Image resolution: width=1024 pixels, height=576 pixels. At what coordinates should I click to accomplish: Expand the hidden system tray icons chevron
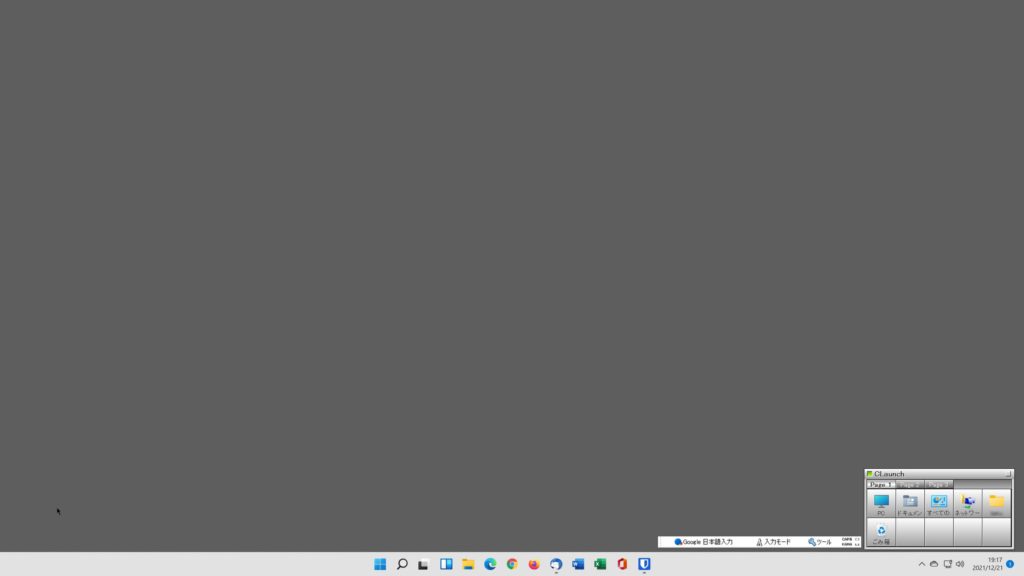pos(922,564)
